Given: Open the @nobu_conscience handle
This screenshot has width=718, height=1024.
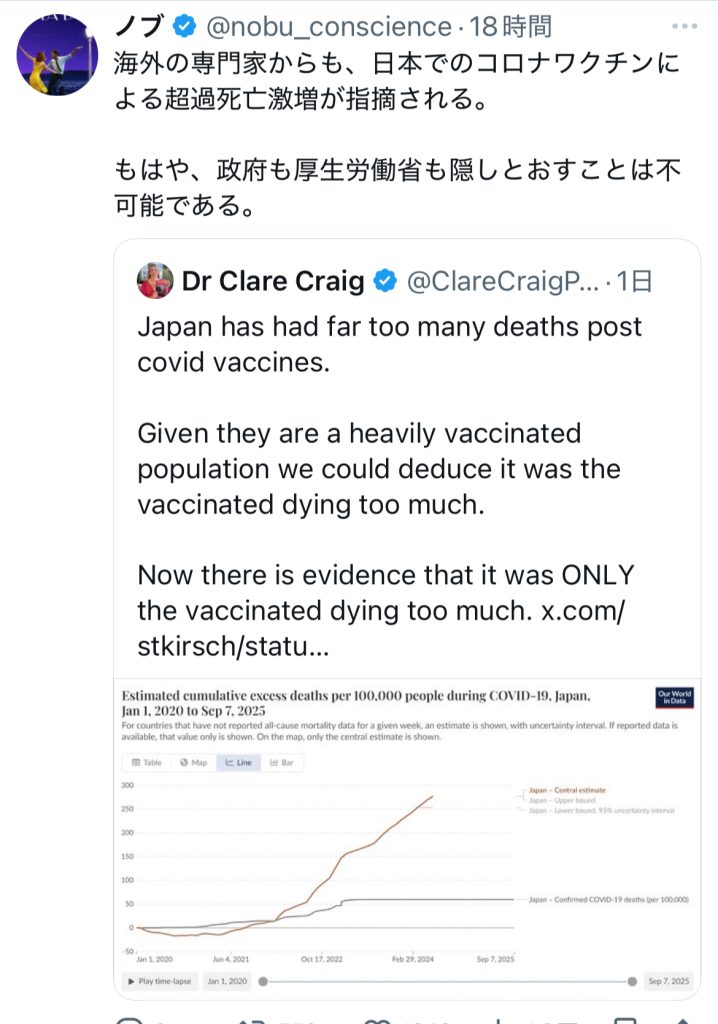Looking at the screenshot, I should pyautogui.click(x=329, y=27).
